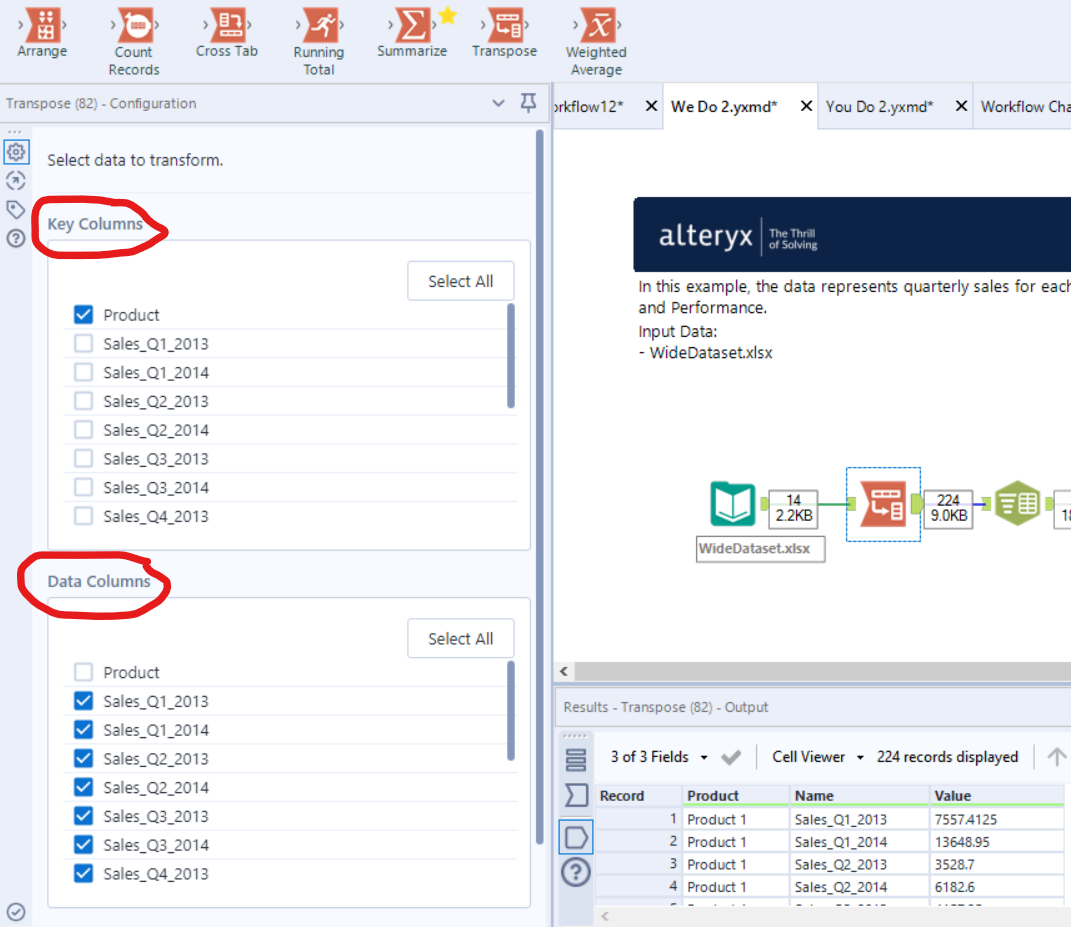Switch to the You Do 2.yxmd tab
The width and height of the screenshot is (1071, 927).
[x=882, y=106]
